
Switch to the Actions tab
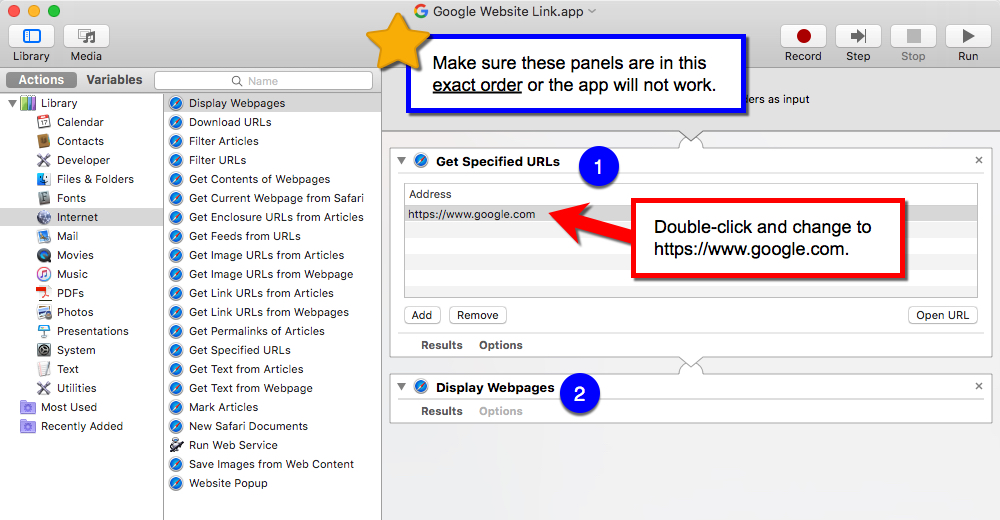pos(41,80)
